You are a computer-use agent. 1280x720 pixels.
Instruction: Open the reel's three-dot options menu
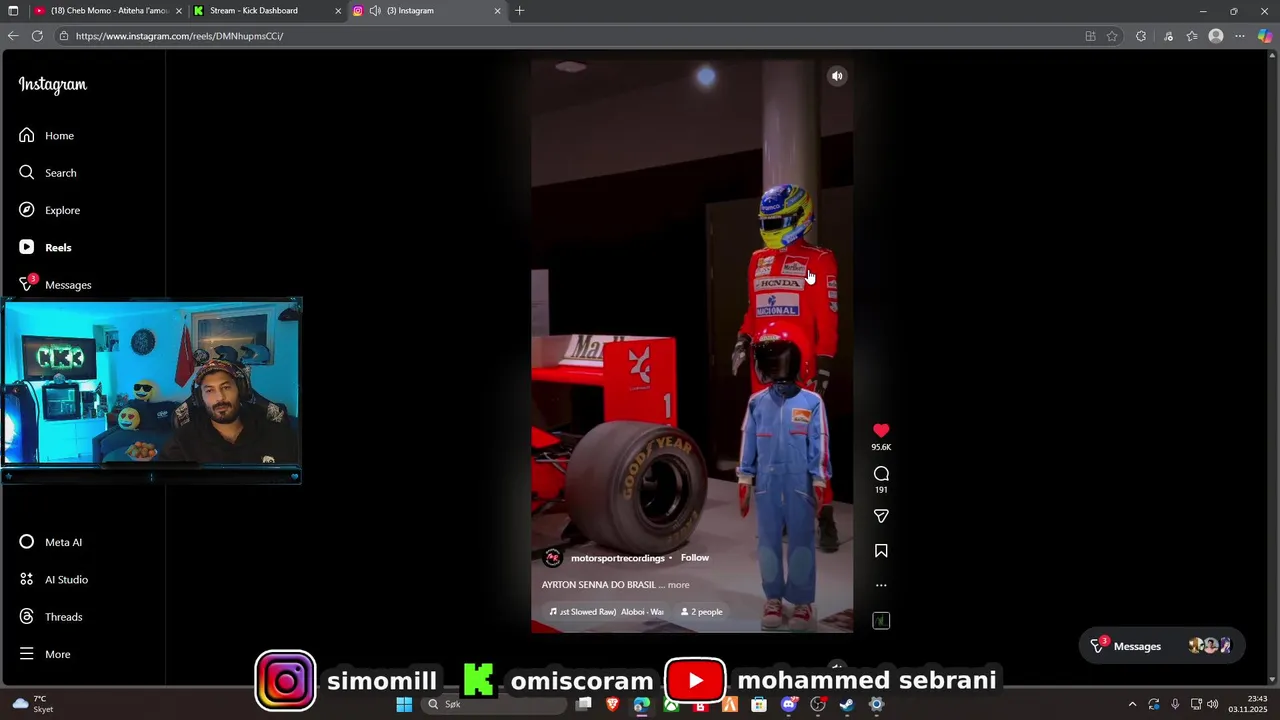point(881,585)
